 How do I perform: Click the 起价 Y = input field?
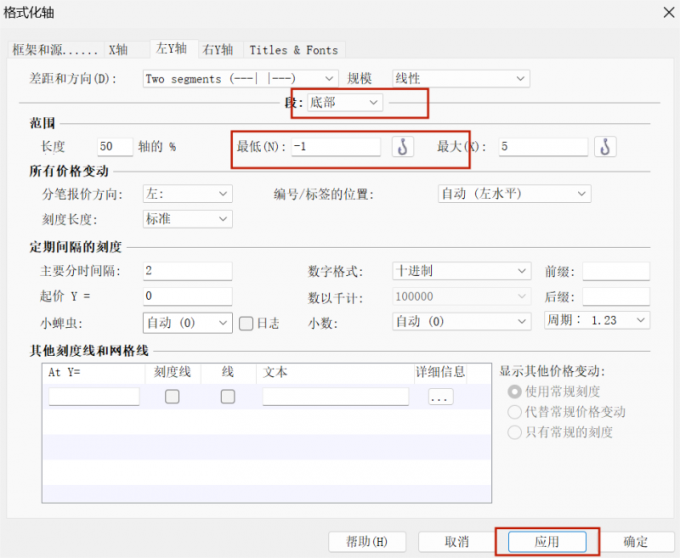[x=187, y=296]
